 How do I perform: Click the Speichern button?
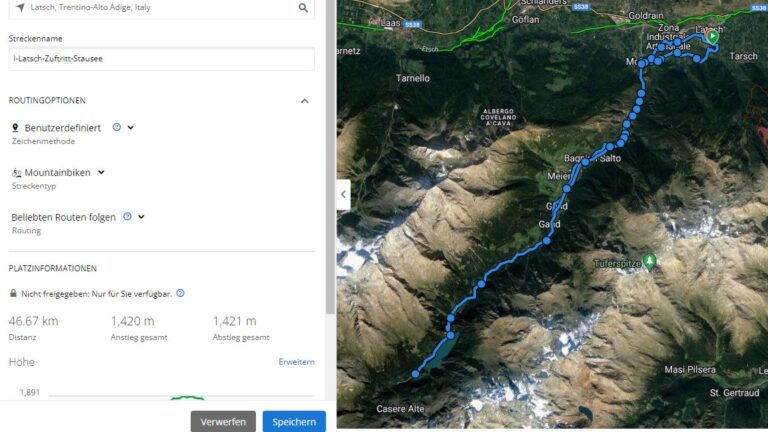coord(294,421)
